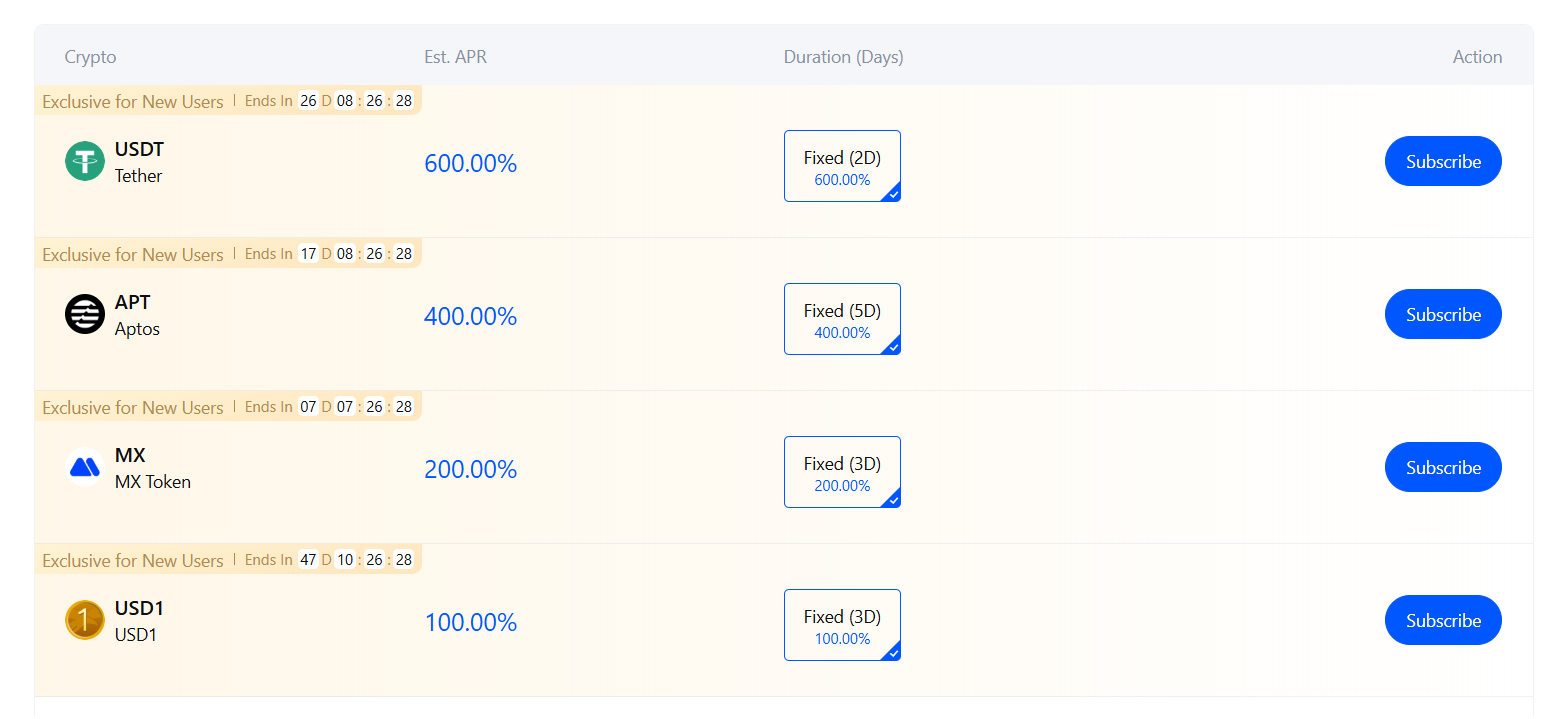Click the 17-day Ends In countdown above APT

(329, 254)
